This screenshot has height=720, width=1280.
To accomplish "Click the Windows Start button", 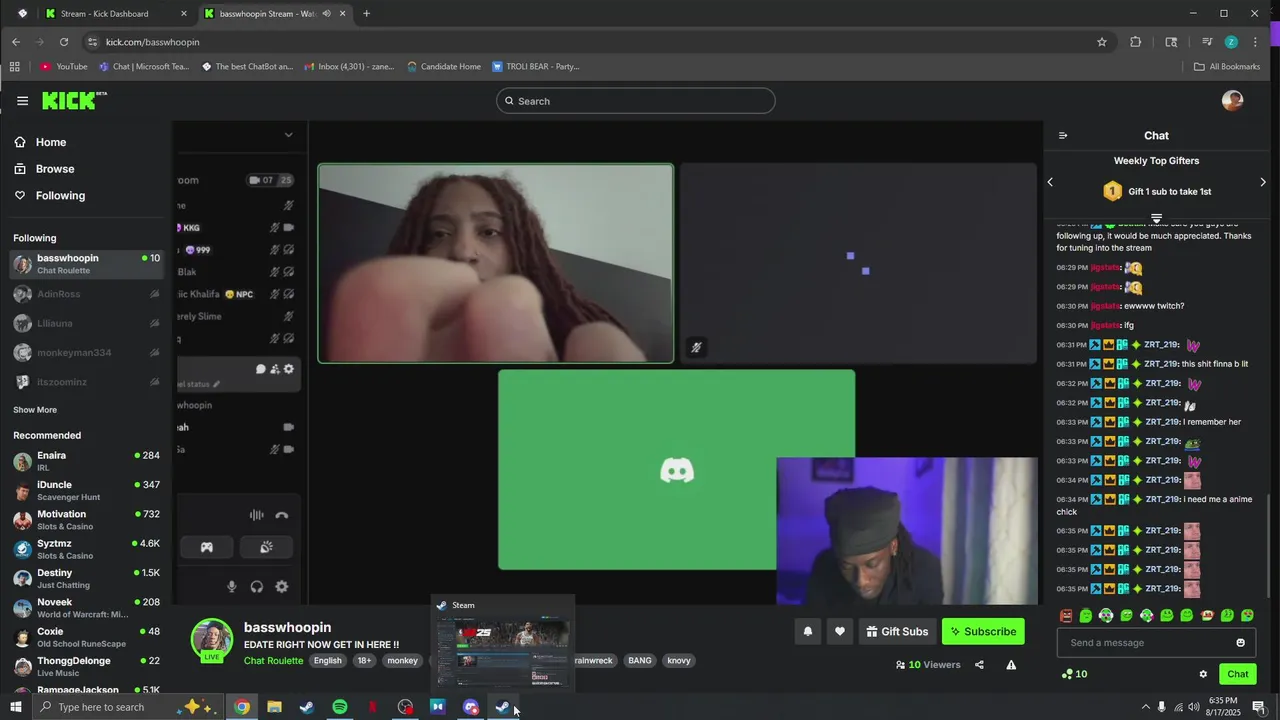I will 16,707.
